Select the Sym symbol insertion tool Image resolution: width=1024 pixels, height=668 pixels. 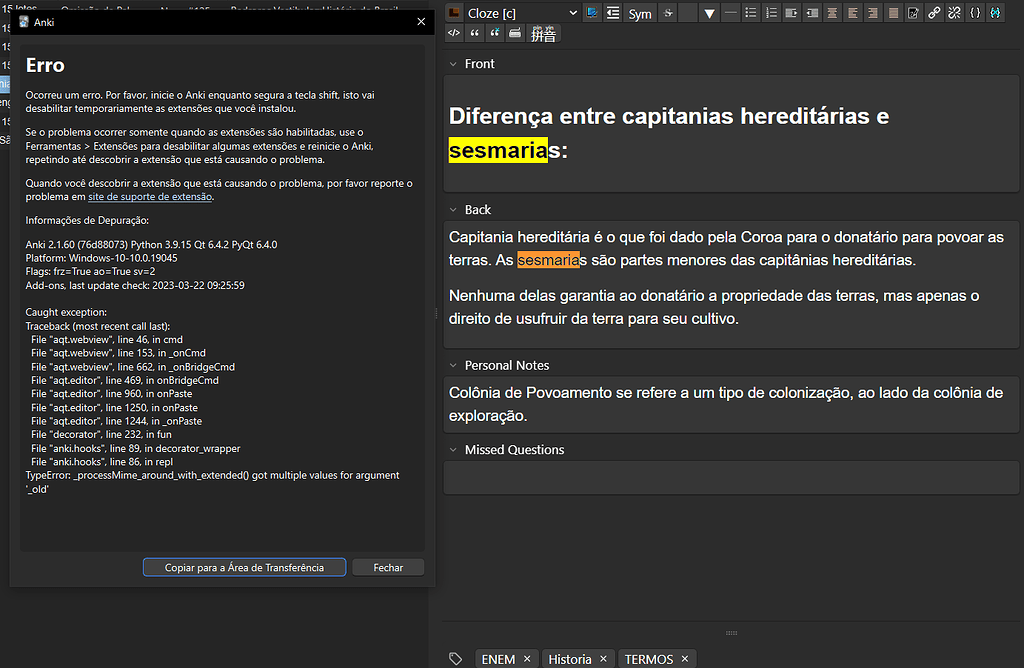[640, 13]
